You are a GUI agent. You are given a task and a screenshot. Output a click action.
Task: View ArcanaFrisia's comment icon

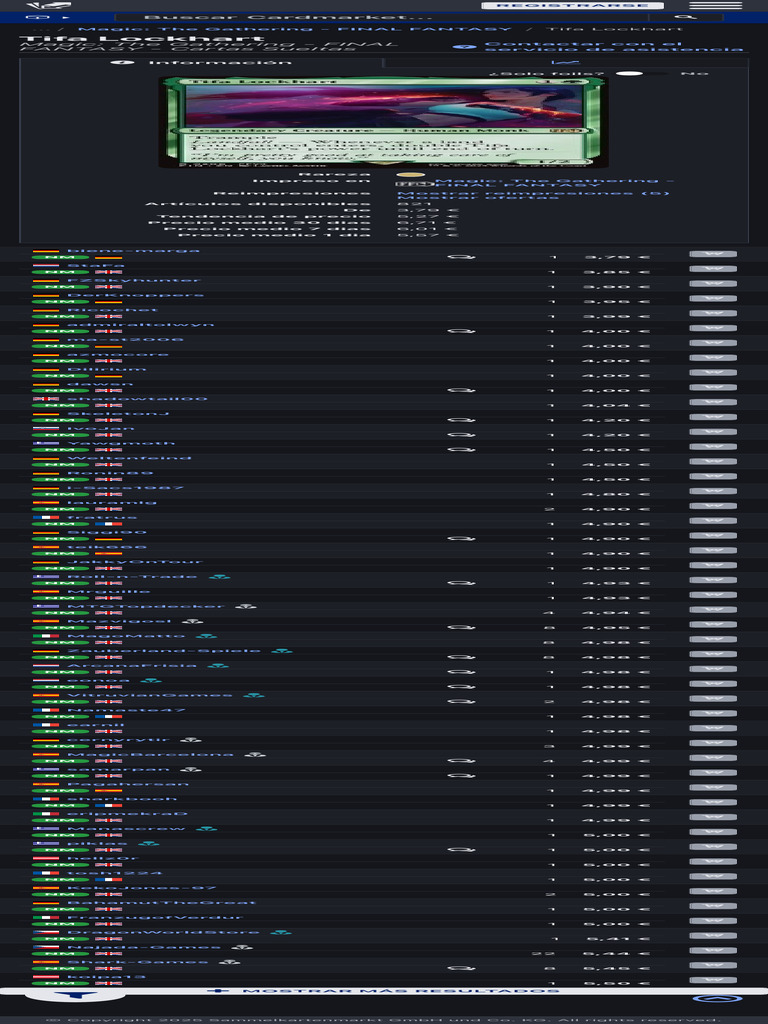tap(461, 672)
